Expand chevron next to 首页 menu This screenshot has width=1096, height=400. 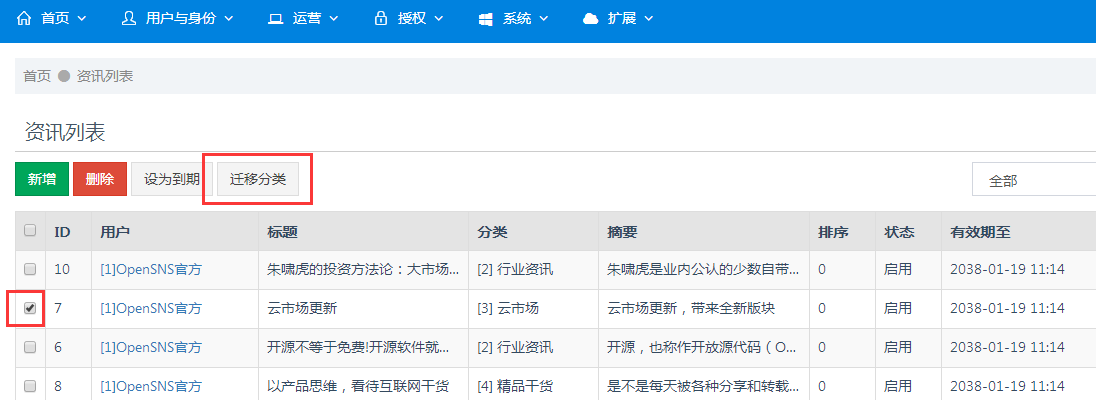(x=82, y=19)
